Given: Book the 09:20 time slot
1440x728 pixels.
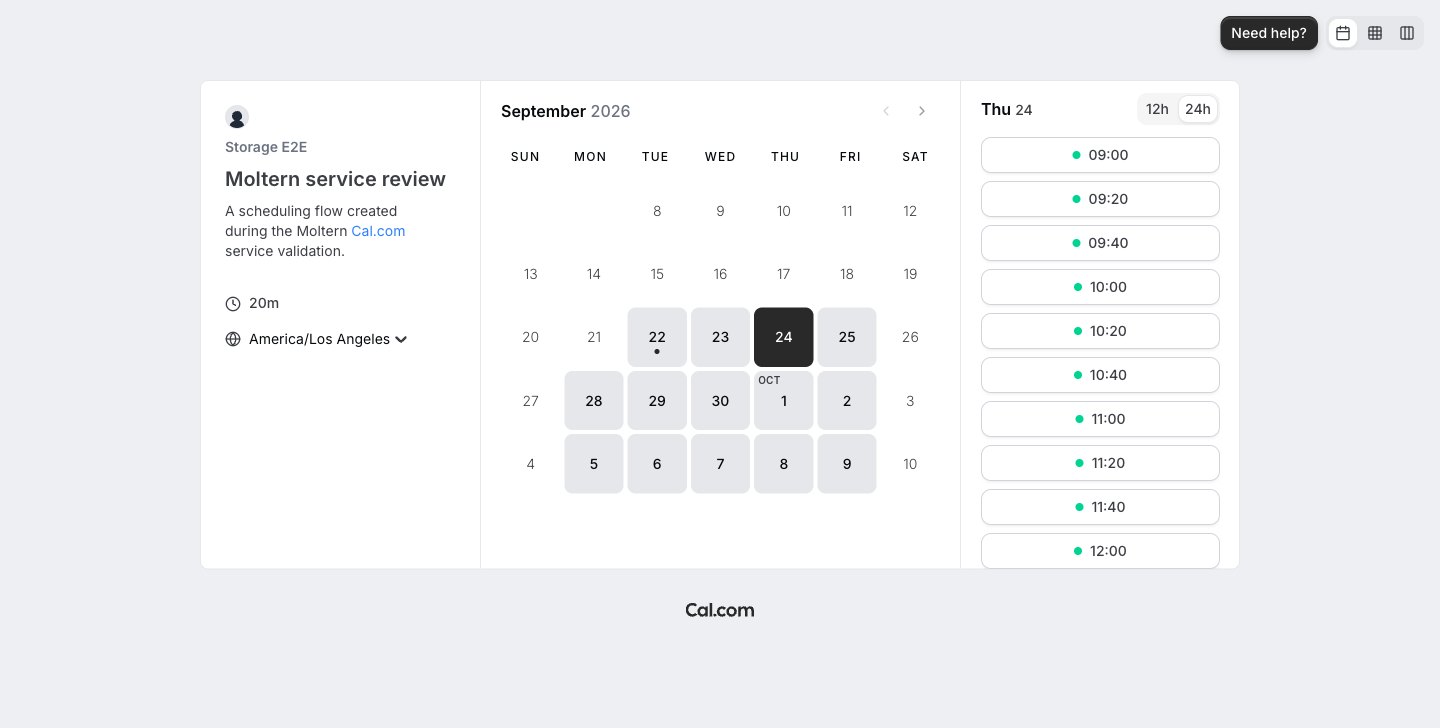Looking at the screenshot, I should (x=1100, y=199).
